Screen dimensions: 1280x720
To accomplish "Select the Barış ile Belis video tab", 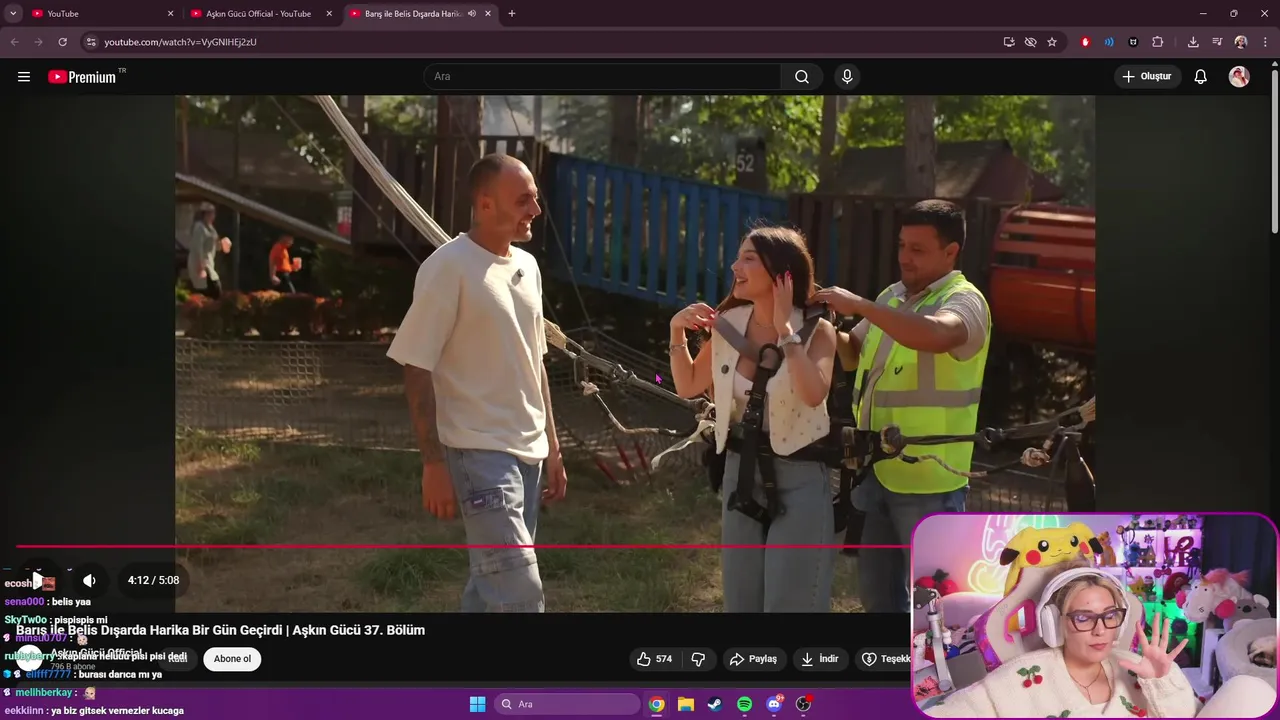I will point(410,14).
